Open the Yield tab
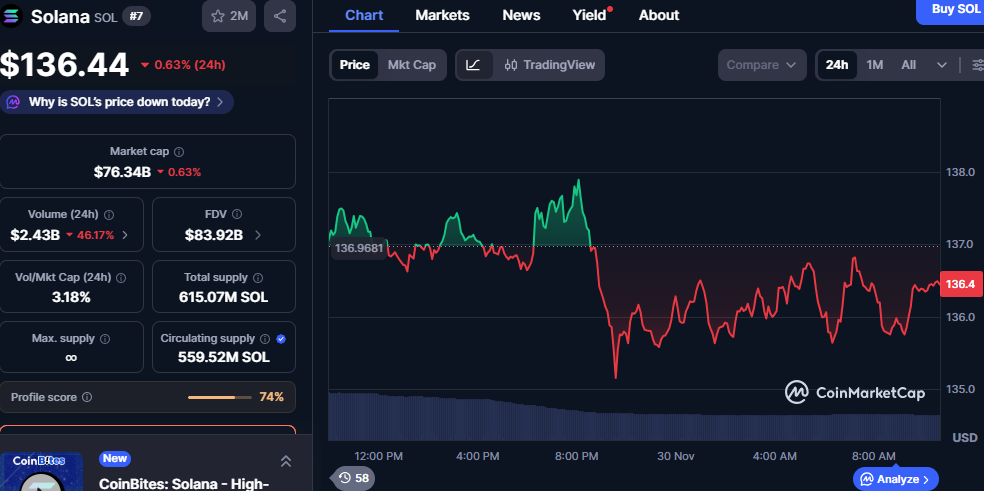Screen dimensions: 984x491 589,15
